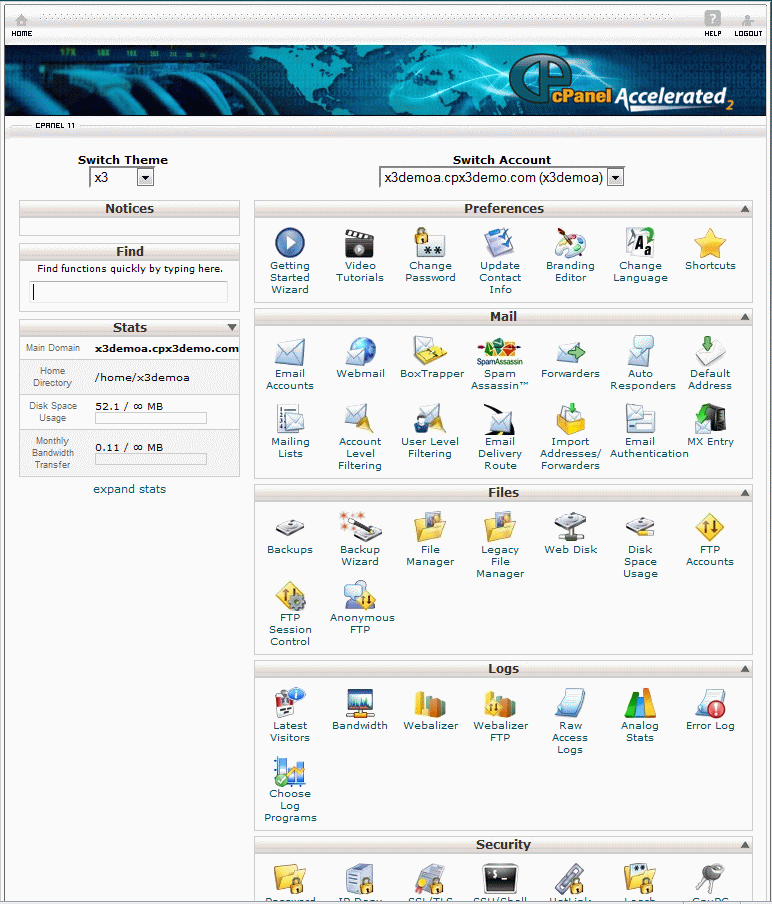This screenshot has width=772, height=904.
Task: Open the Email Accounts icon
Action: [289, 353]
